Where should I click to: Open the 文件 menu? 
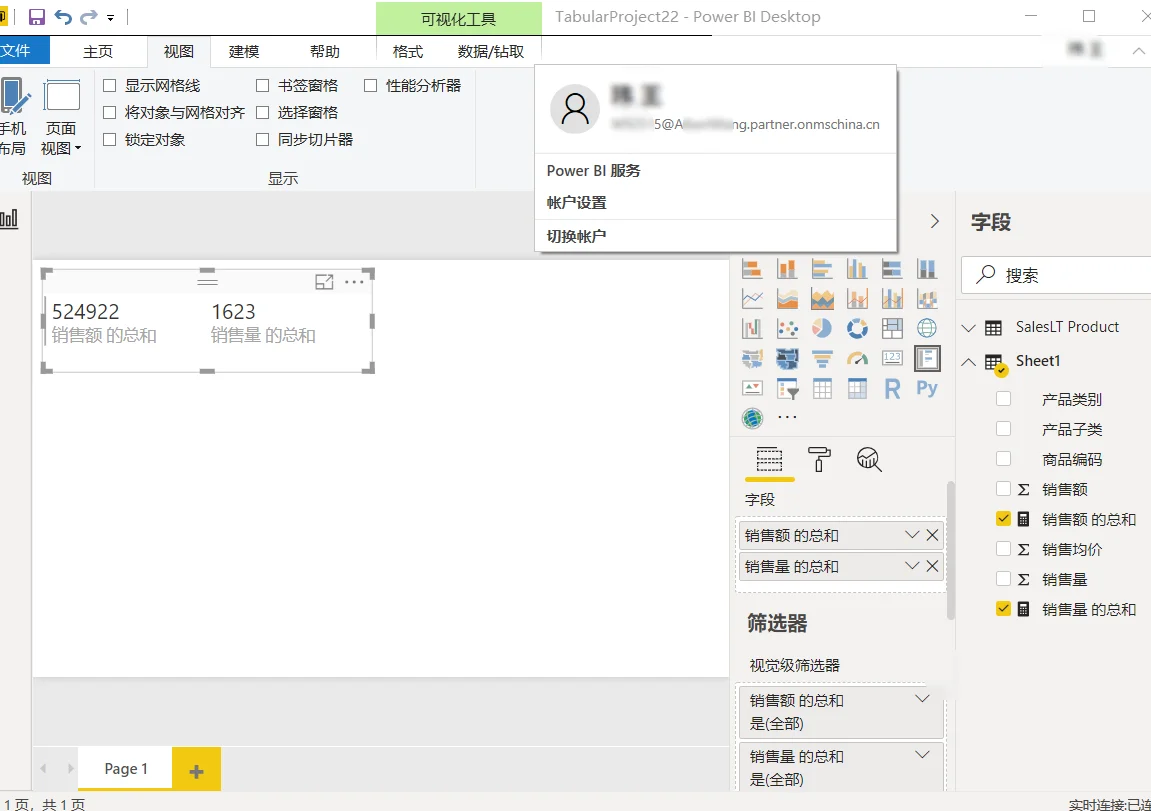pyautogui.click(x=18, y=51)
